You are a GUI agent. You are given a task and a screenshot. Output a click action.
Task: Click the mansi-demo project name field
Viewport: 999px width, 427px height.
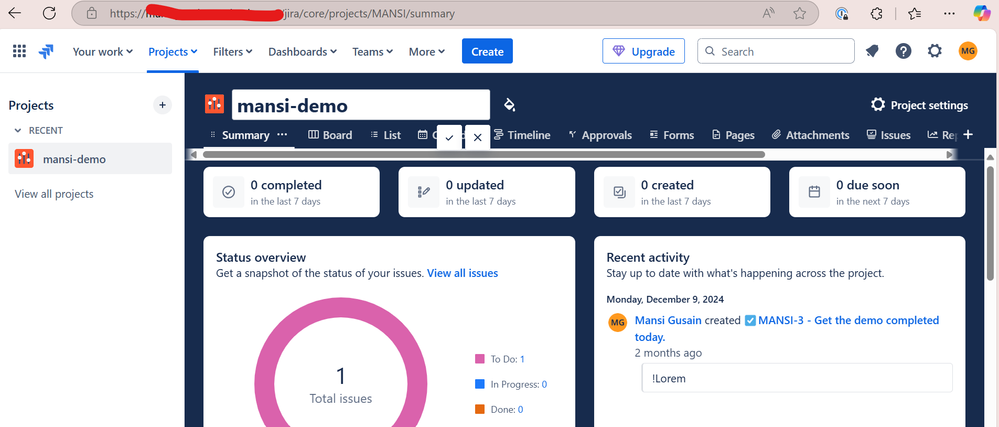361,105
